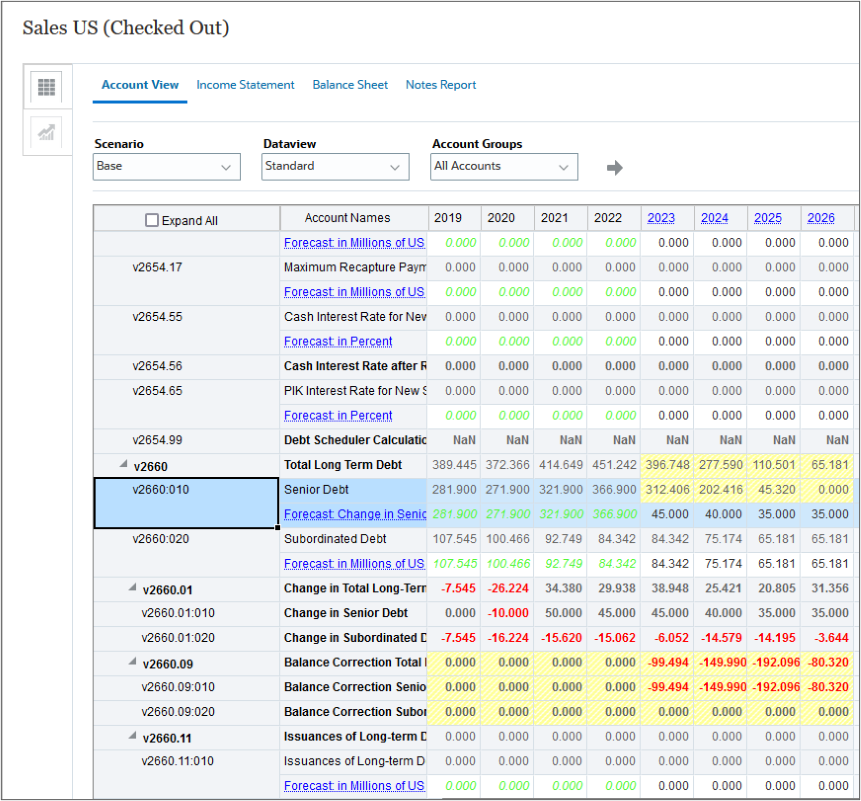The width and height of the screenshot is (861, 801).
Task: Click the go arrow to apply selections
Action: coord(614,167)
